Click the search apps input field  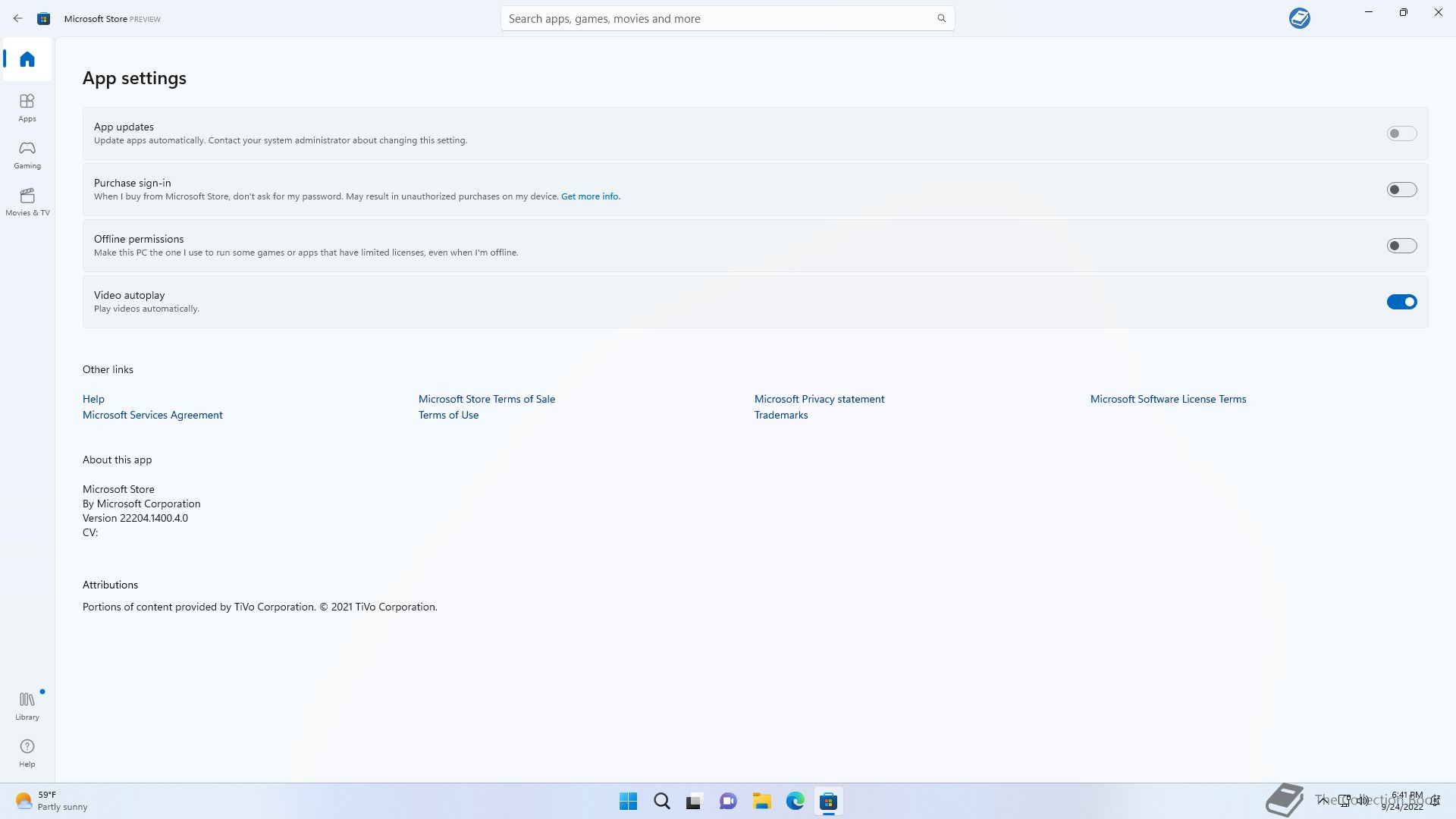click(727, 18)
